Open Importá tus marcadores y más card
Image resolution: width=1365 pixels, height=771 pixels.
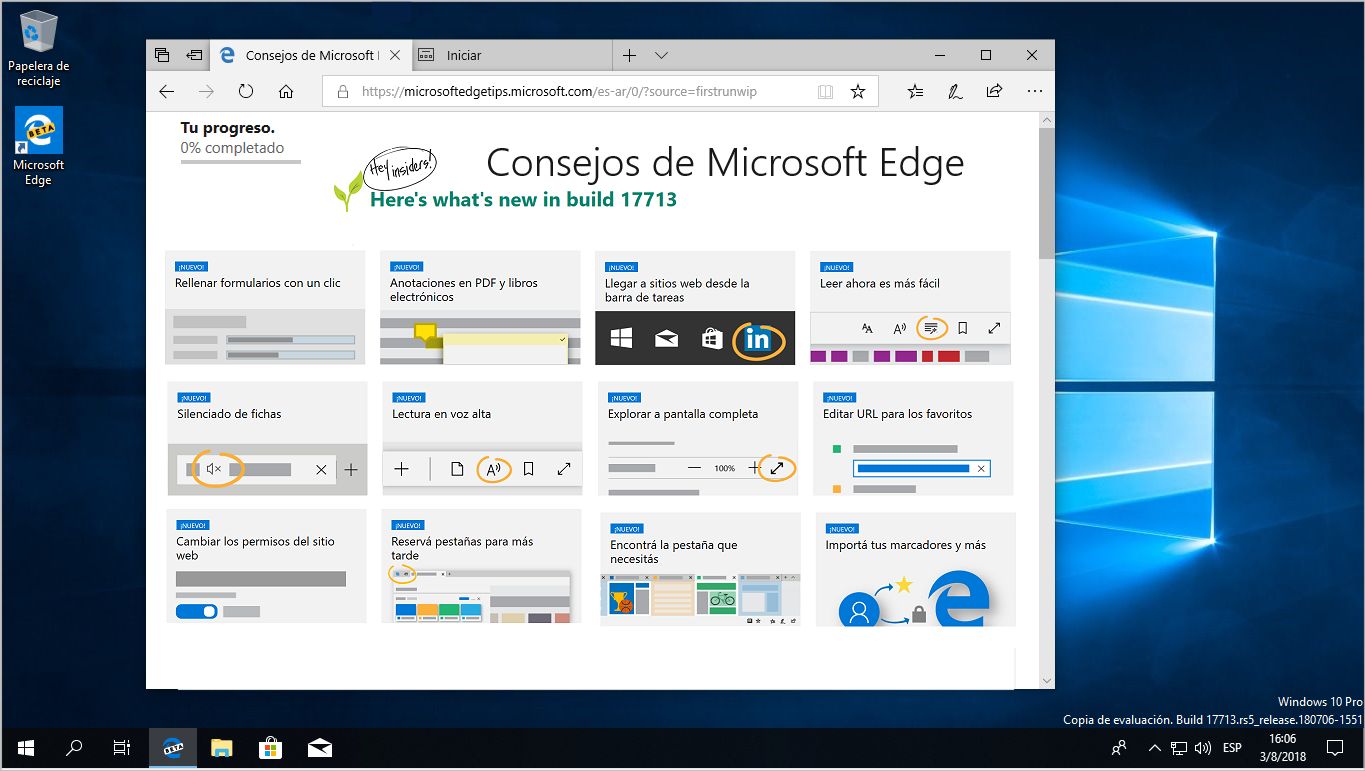[x=915, y=569]
